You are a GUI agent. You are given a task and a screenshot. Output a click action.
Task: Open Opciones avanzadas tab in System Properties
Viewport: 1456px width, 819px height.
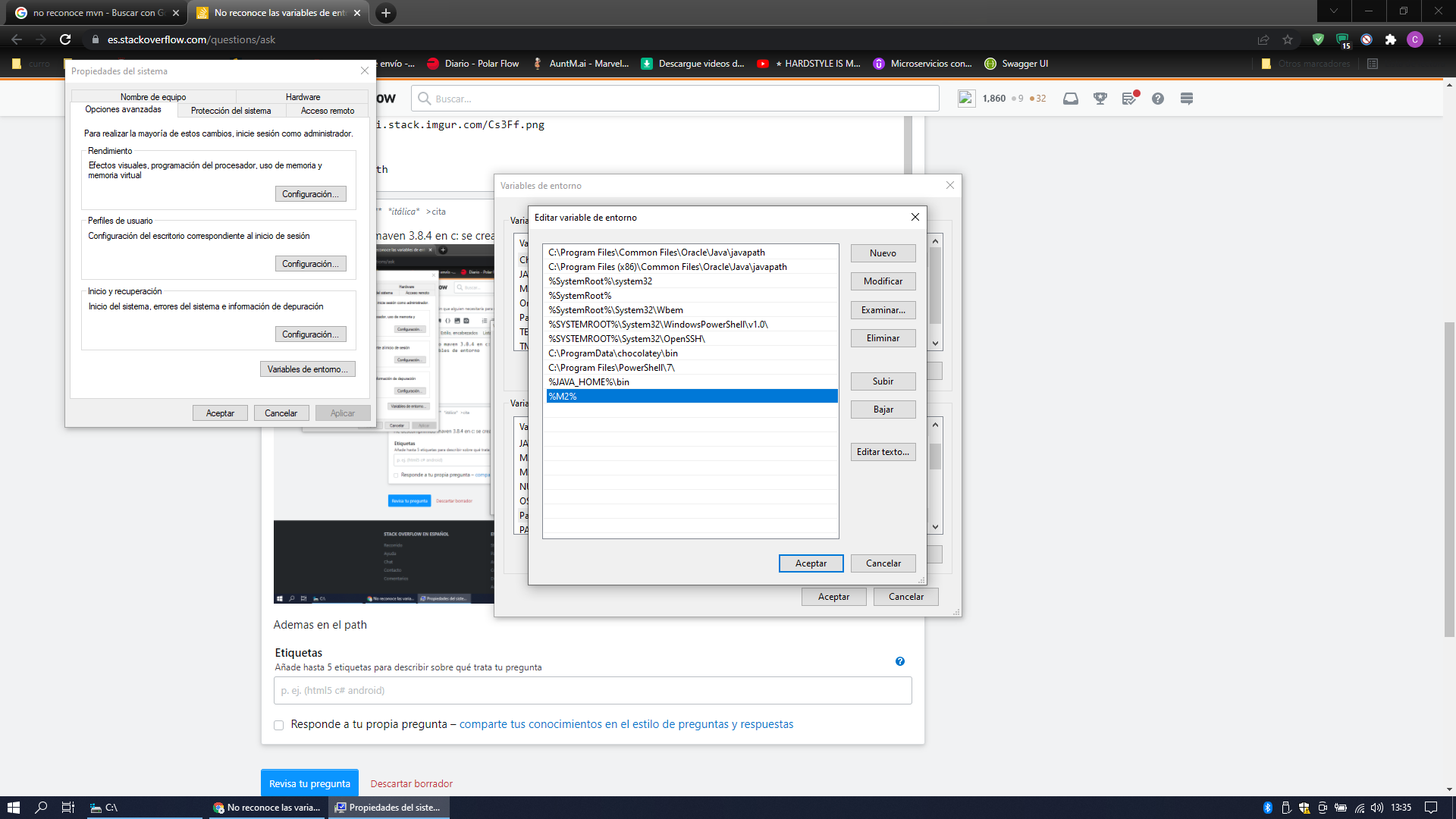[122, 110]
